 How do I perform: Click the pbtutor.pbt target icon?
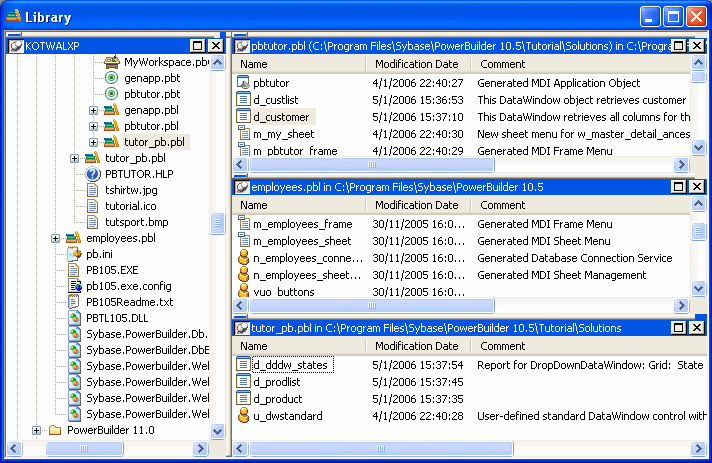[111, 94]
